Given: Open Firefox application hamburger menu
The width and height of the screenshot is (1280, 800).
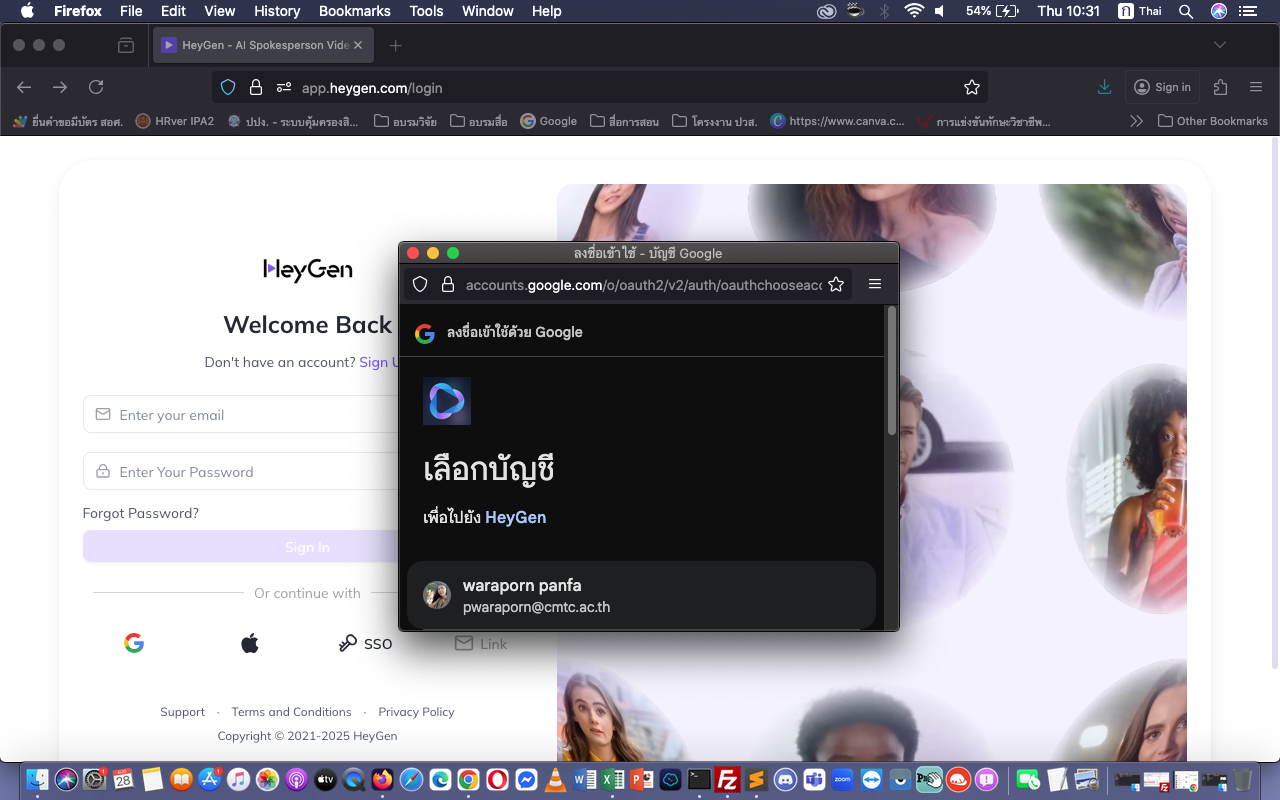Looking at the screenshot, I should 1256,87.
